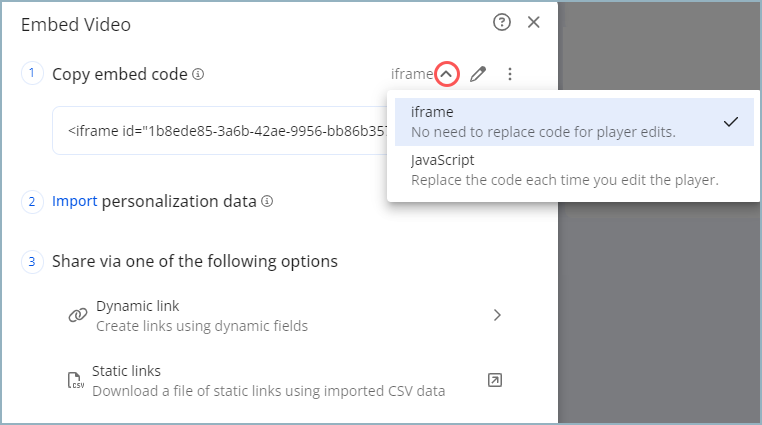Click the 'Copy embed code' heading
Viewport: 762px width, 425px height.
point(120,74)
